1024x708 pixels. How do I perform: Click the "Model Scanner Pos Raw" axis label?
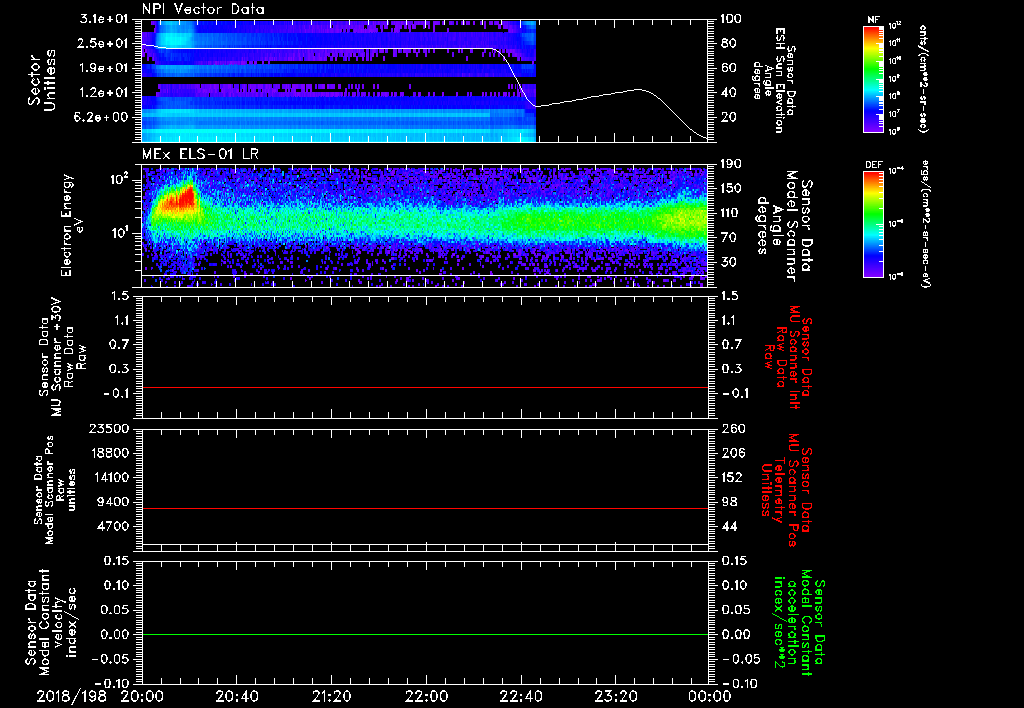54,490
